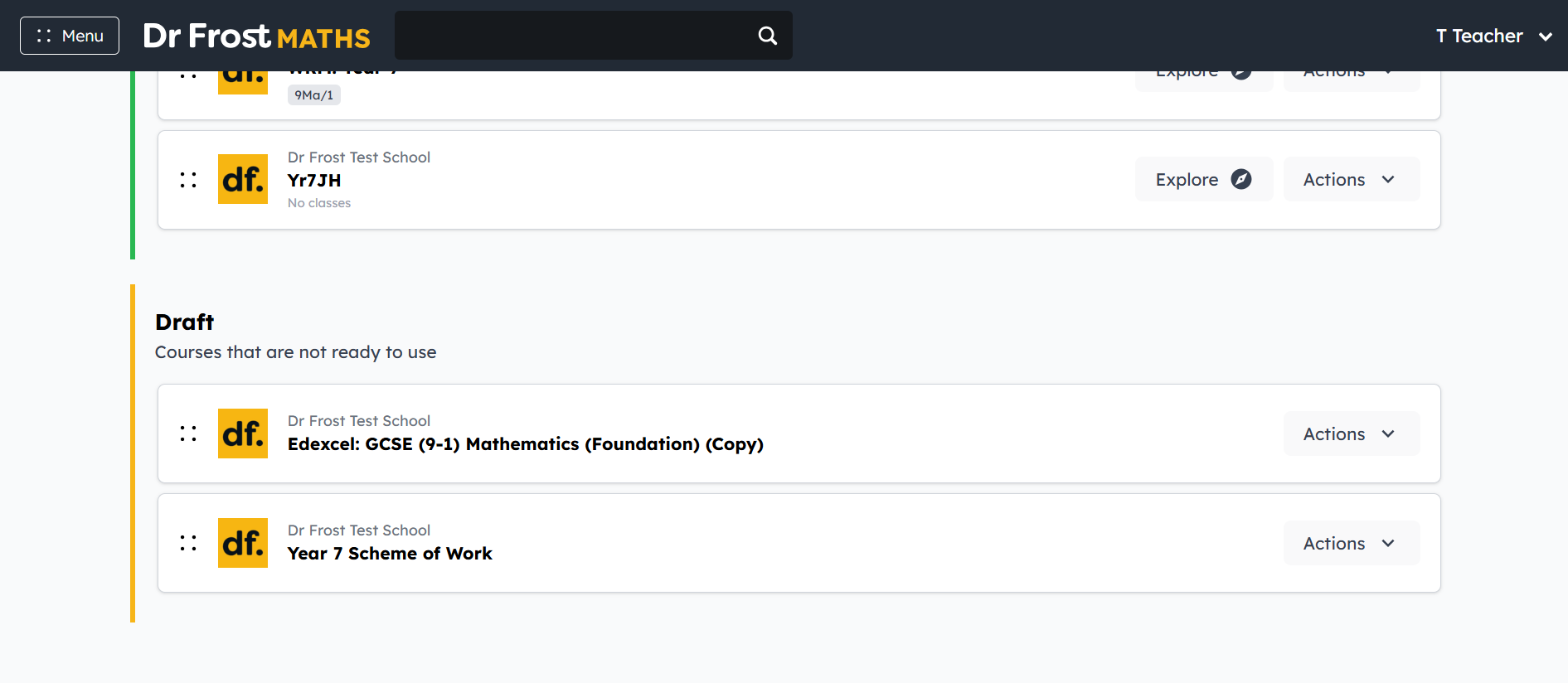Click the Yr7JH course df. logo

coord(243,179)
